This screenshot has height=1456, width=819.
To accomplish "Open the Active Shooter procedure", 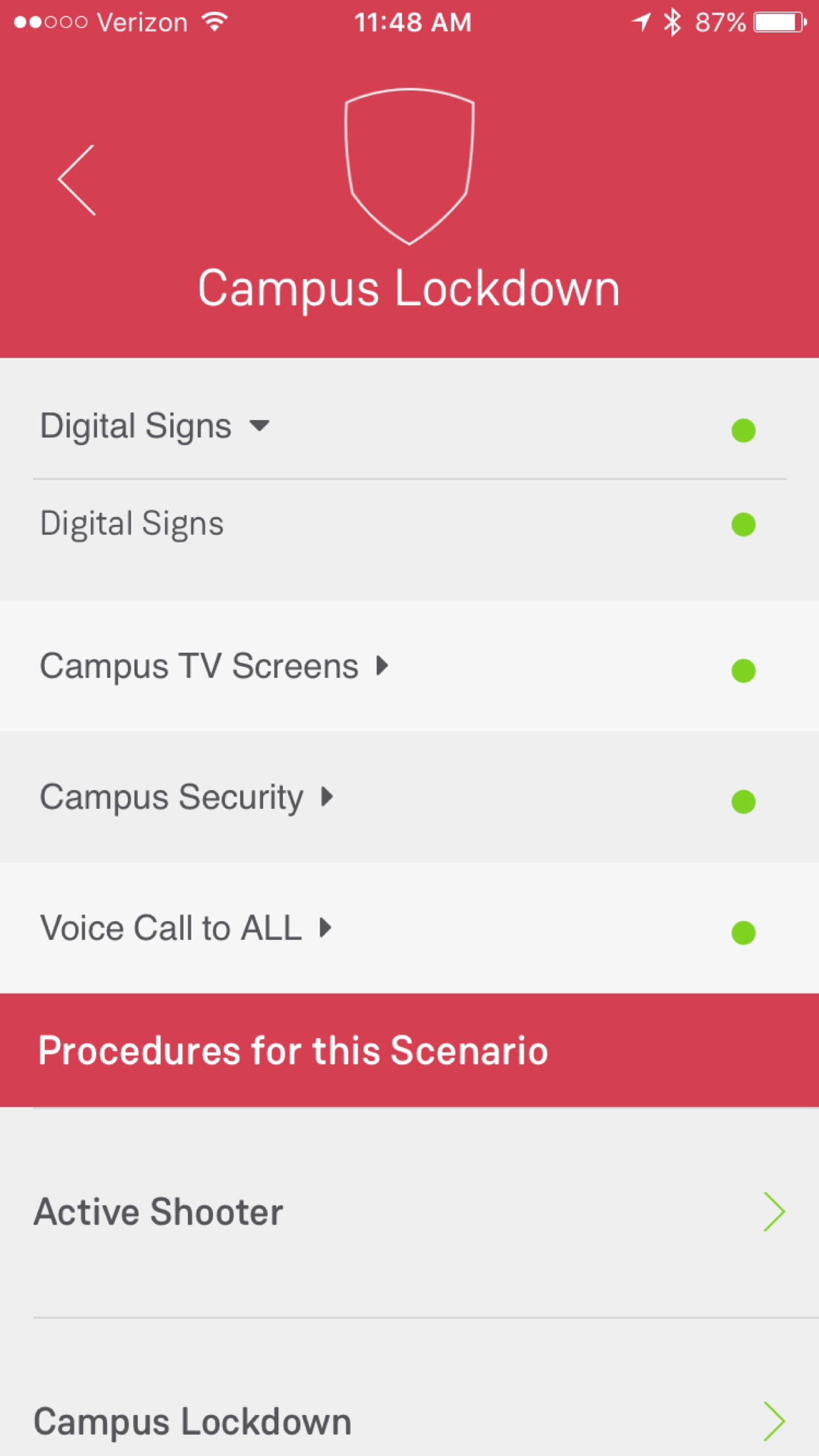I will pos(158,1212).
